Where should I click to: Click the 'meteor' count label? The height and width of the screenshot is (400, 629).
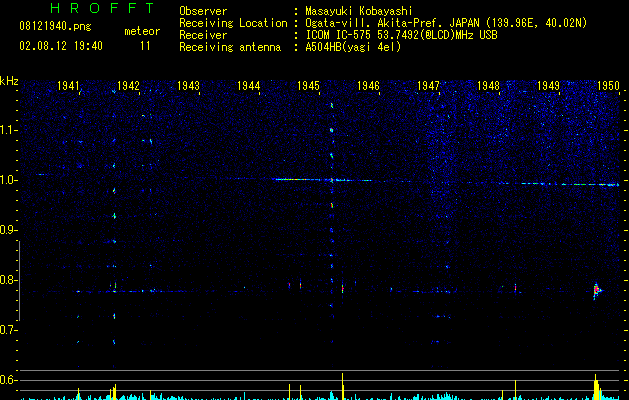click(x=142, y=31)
